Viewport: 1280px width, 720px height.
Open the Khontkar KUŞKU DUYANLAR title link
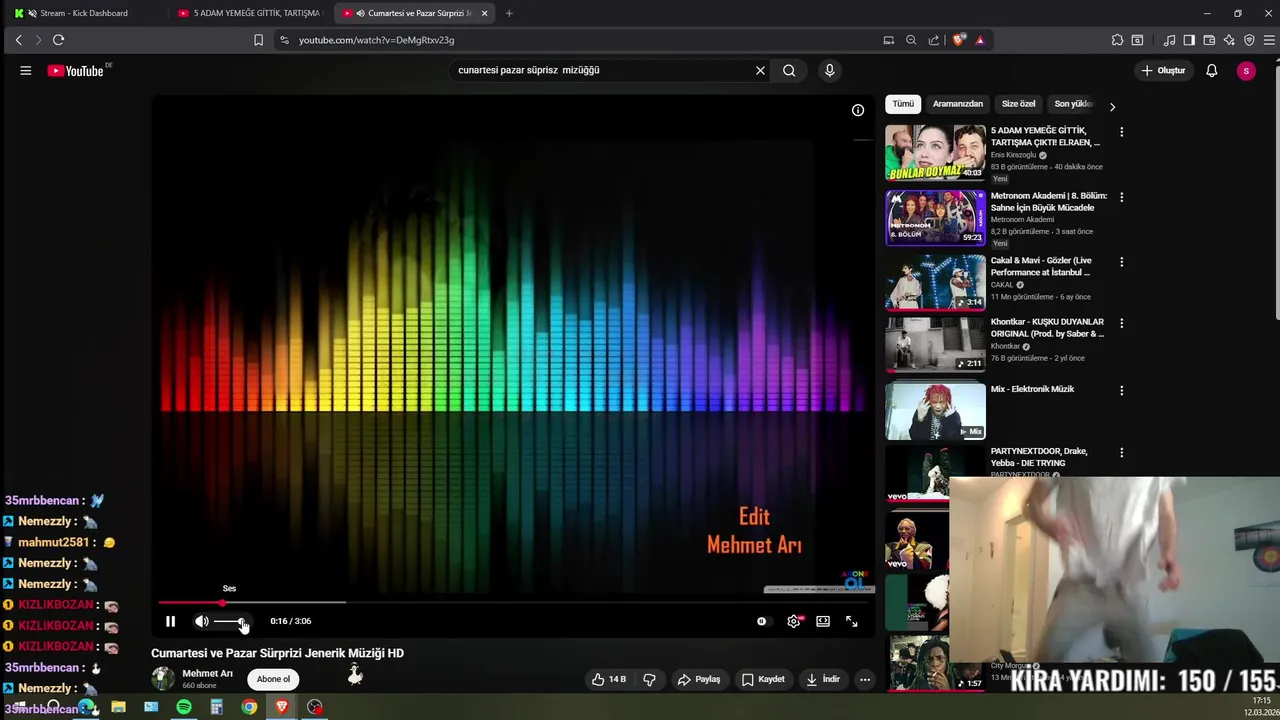pos(1047,328)
